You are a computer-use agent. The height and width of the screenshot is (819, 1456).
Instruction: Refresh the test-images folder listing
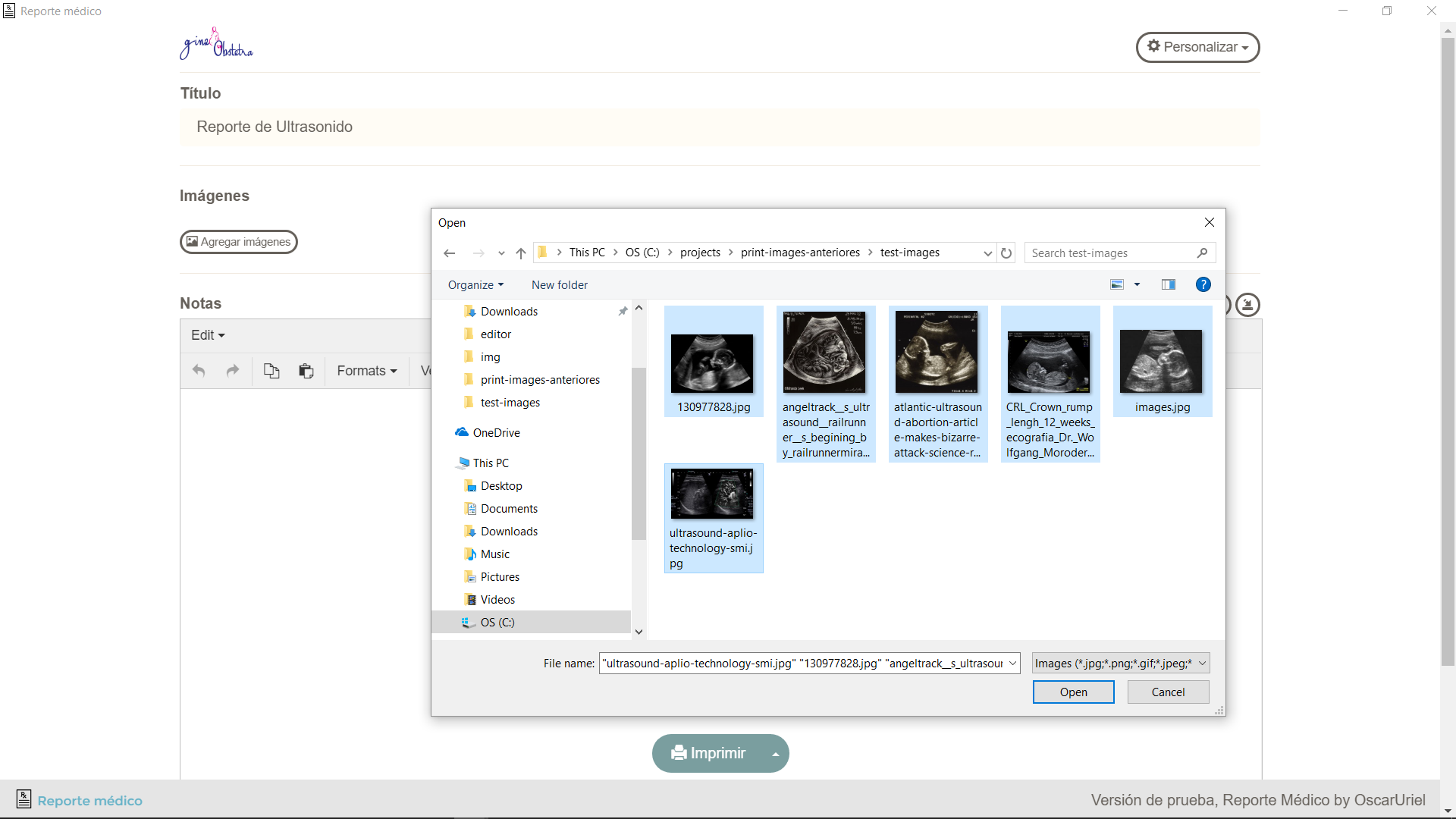(x=1006, y=253)
